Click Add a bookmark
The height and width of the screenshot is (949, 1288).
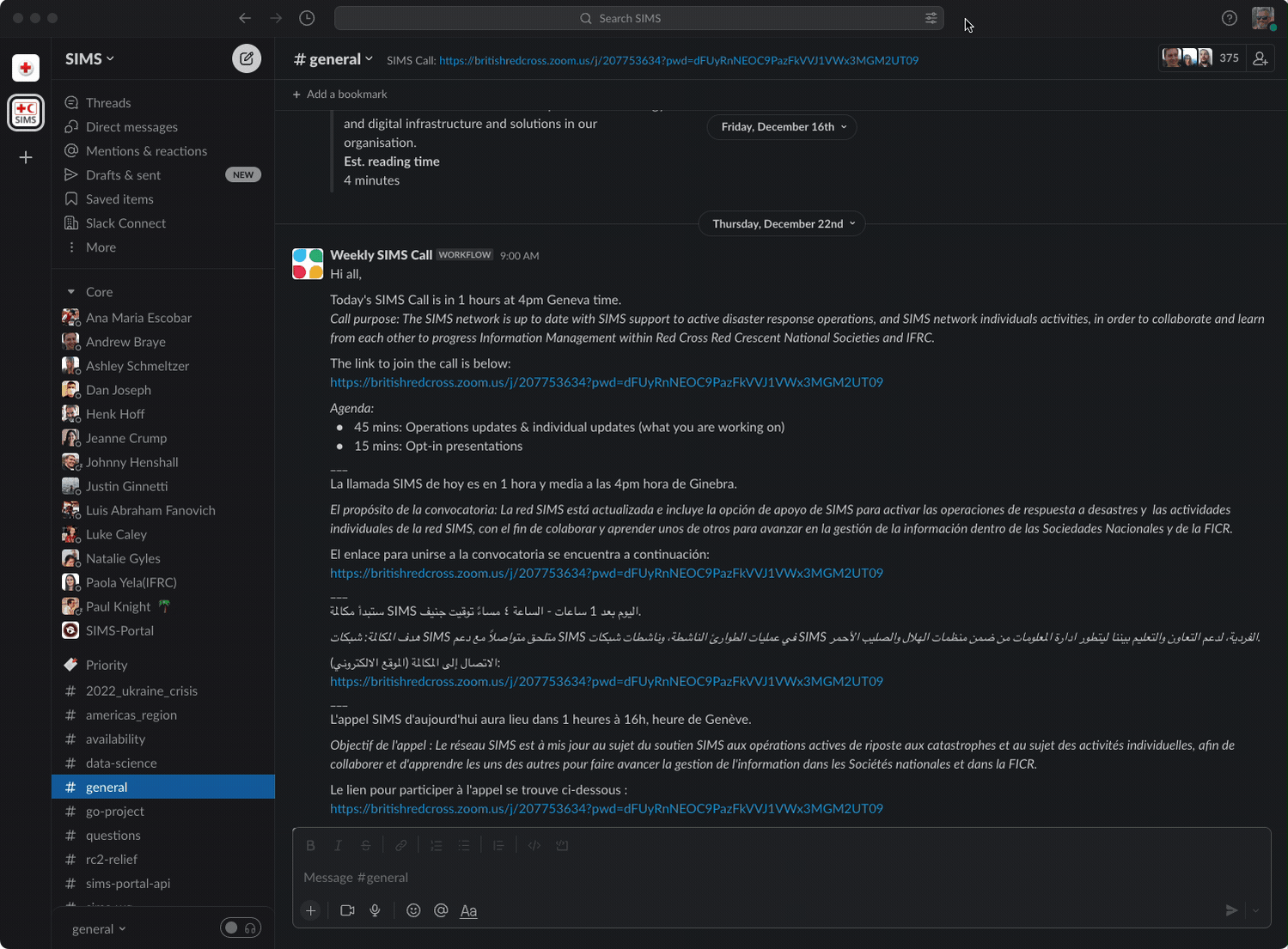[340, 94]
